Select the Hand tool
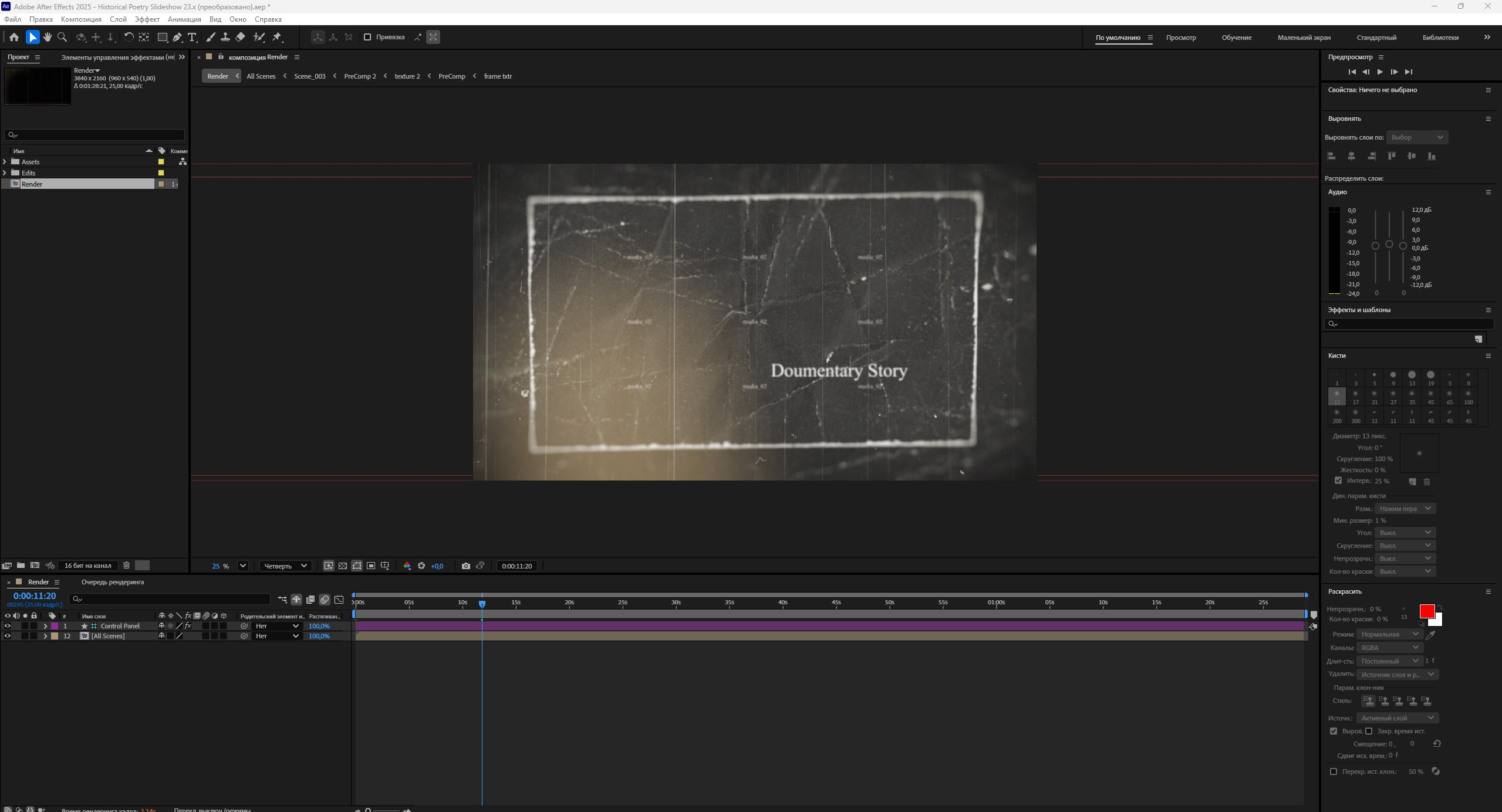This screenshot has width=1502, height=812. 48,37
